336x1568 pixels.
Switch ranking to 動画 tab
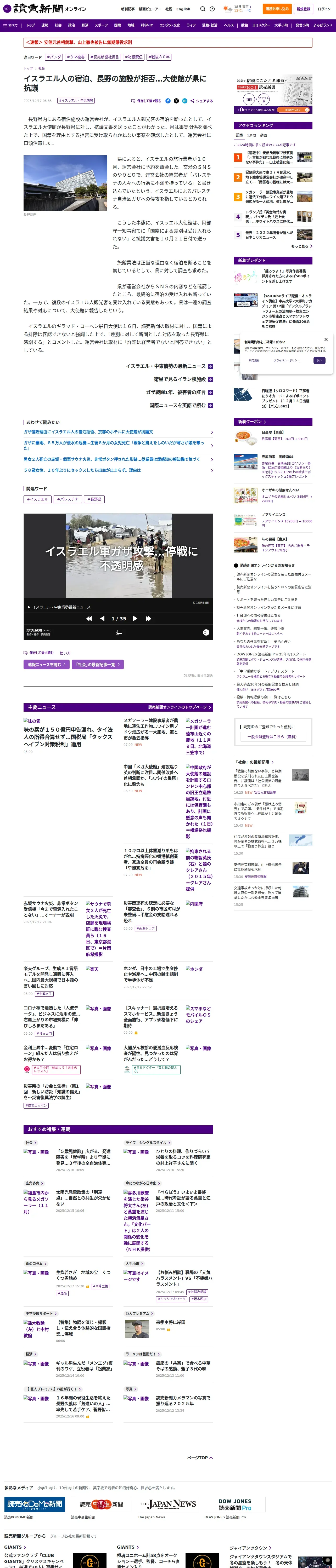tap(264, 135)
